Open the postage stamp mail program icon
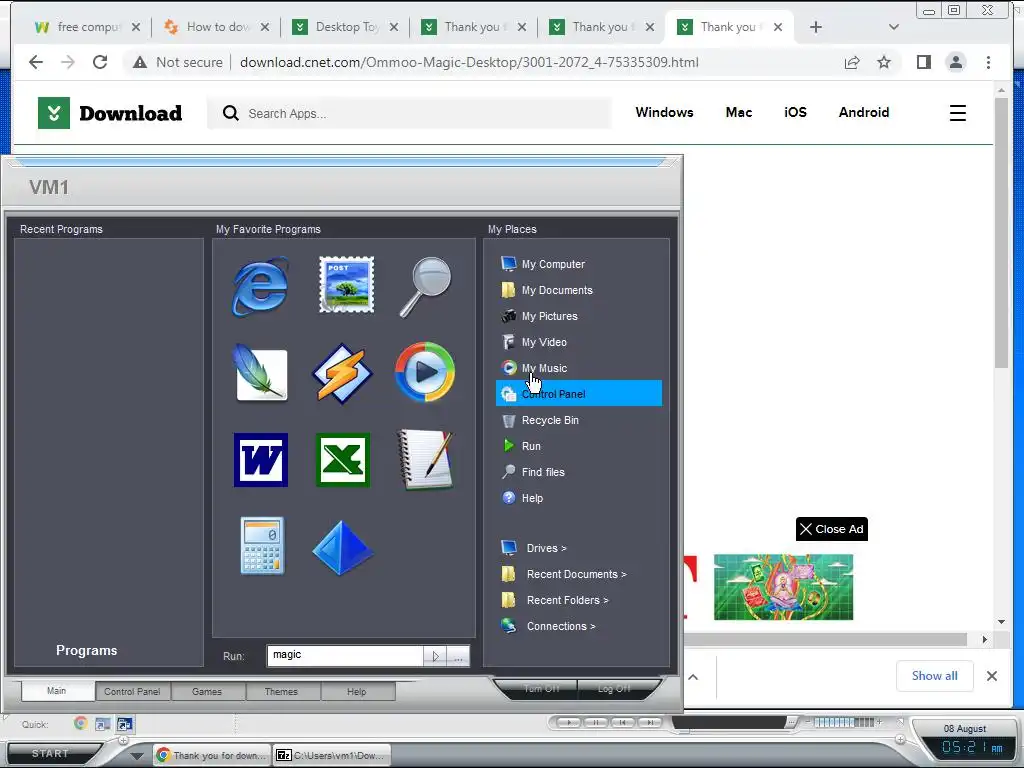 (x=346, y=285)
